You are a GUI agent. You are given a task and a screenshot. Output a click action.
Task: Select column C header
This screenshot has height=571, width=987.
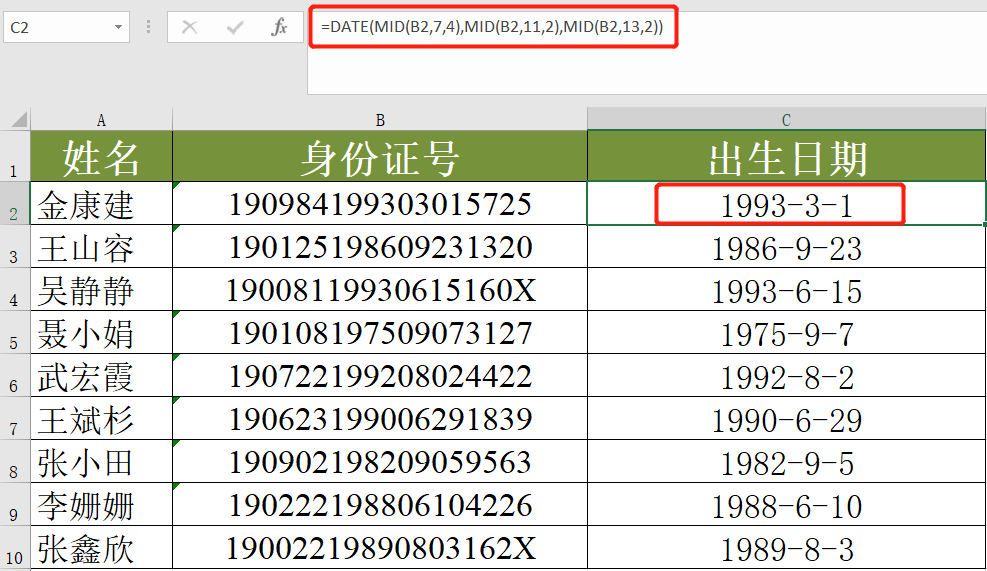tap(786, 120)
